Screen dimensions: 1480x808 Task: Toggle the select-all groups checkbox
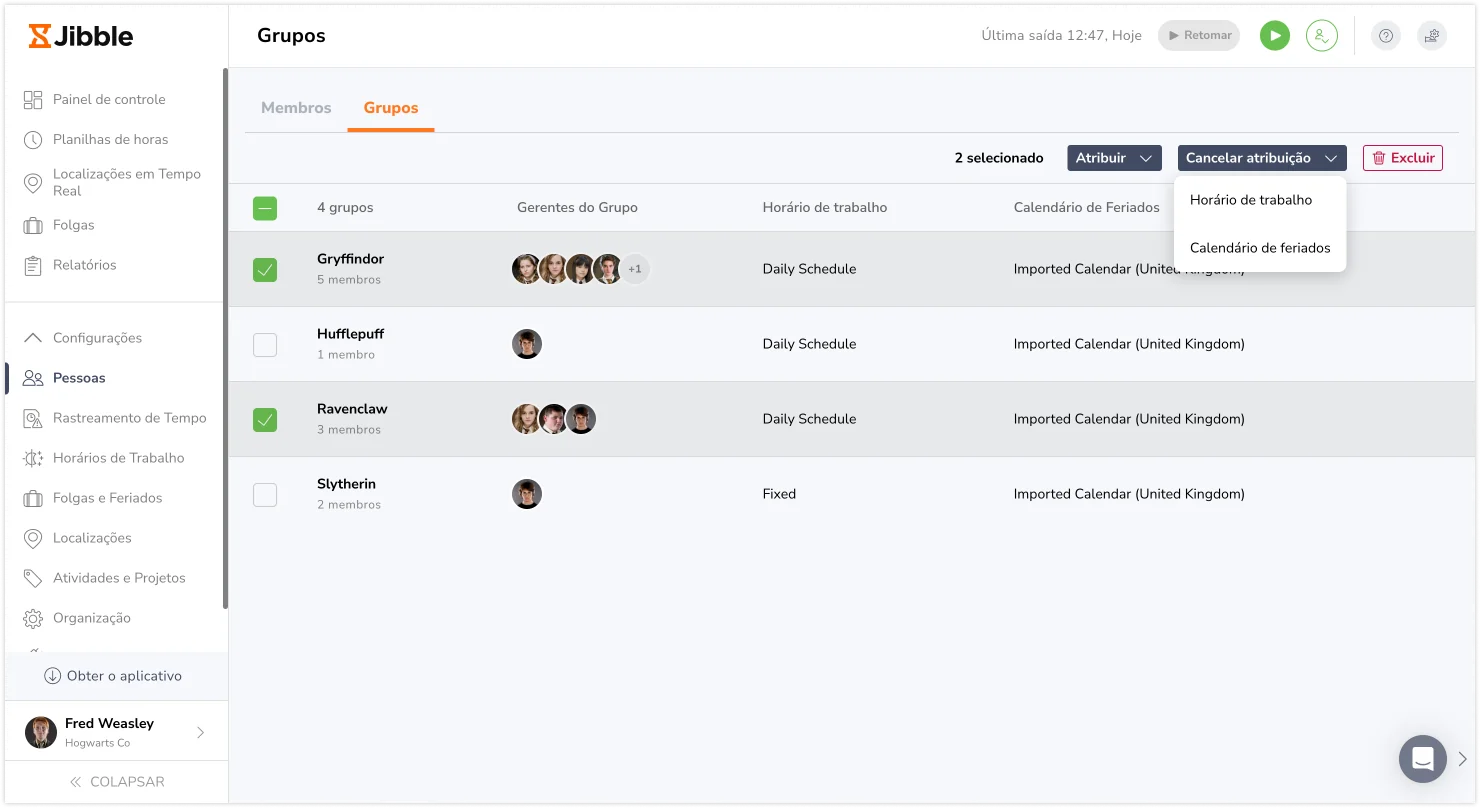(265, 208)
